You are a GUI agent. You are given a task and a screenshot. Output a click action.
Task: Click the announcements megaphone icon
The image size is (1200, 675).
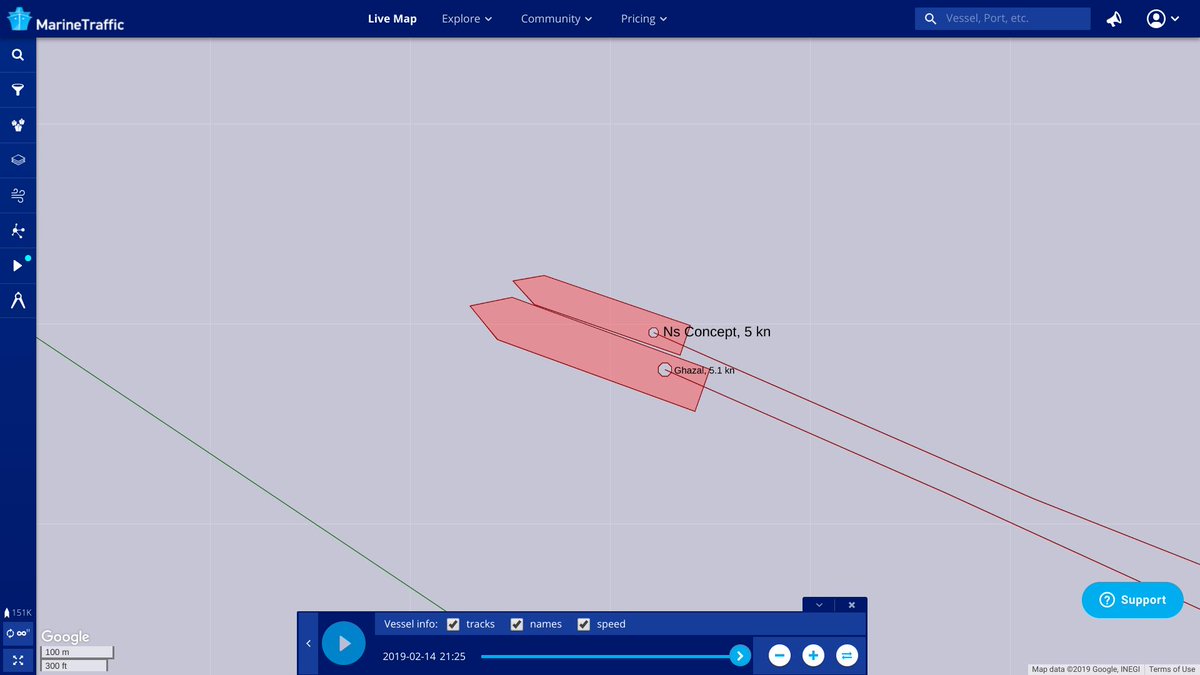(x=1113, y=19)
